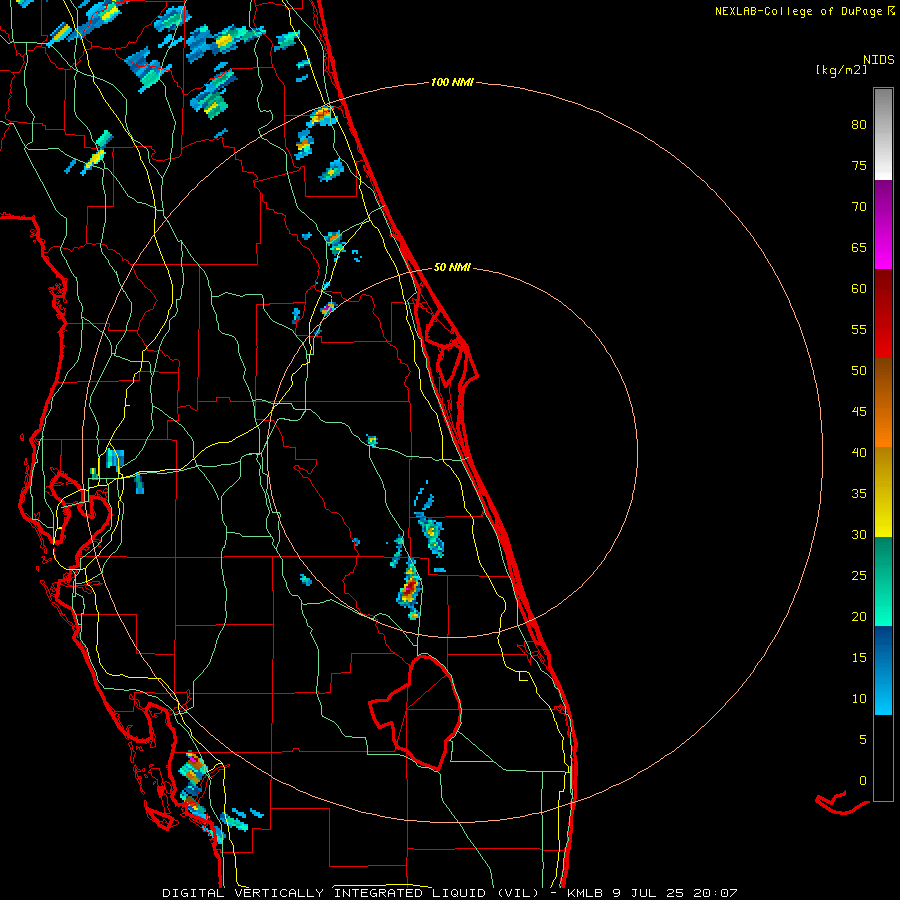Click the 40 value on the color scale

click(x=859, y=453)
